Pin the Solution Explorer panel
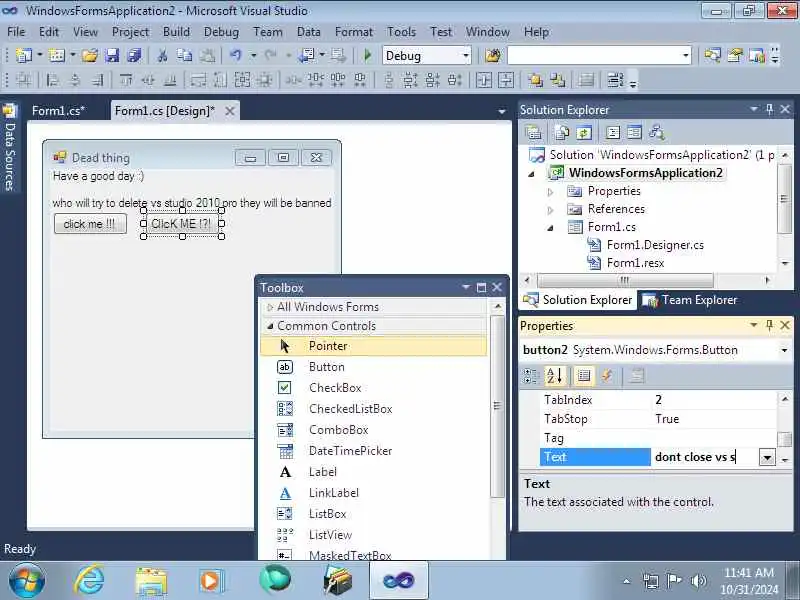800x600 pixels. click(x=769, y=109)
